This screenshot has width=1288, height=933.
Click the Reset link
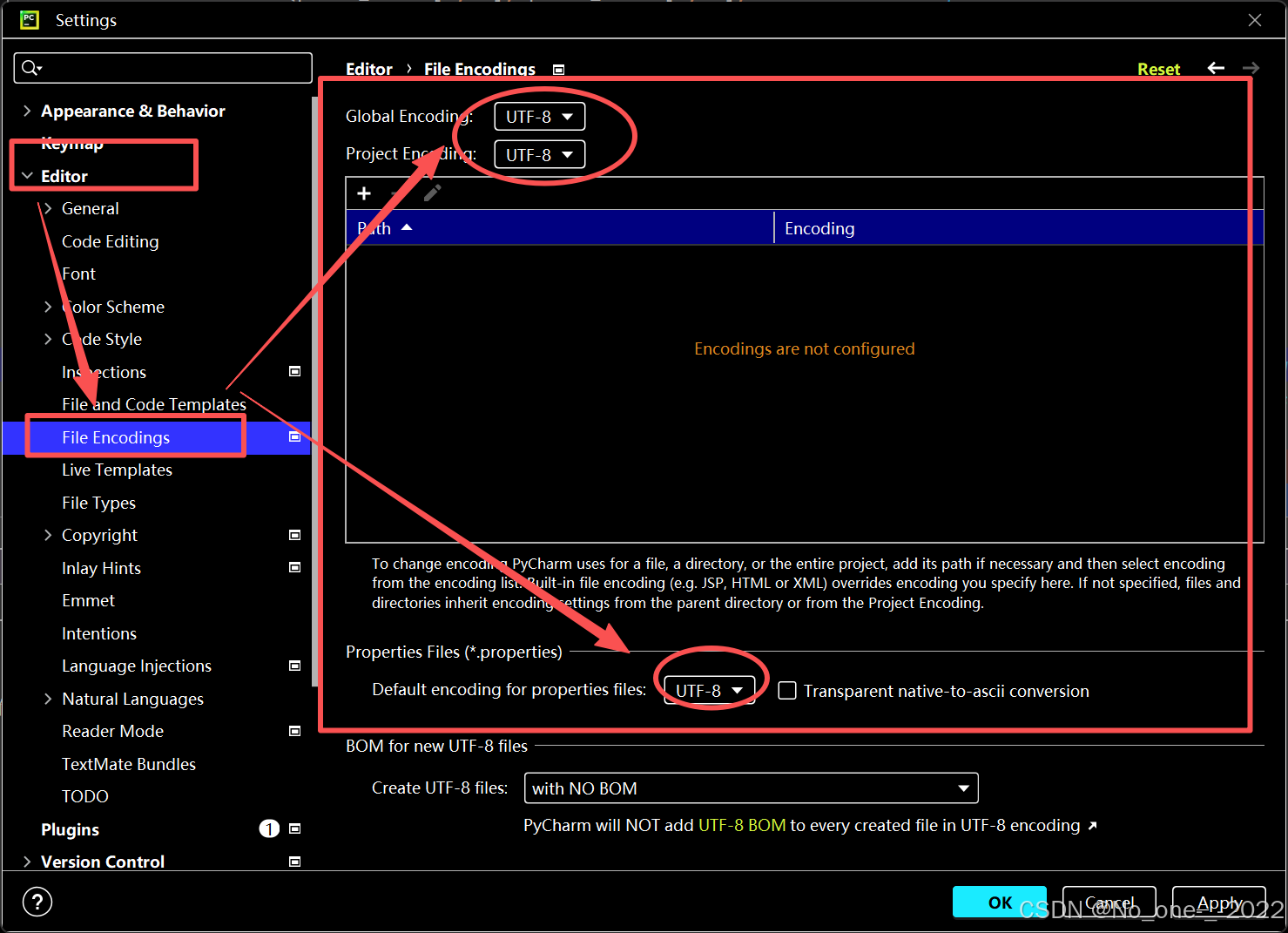click(x=1158, y=69)
